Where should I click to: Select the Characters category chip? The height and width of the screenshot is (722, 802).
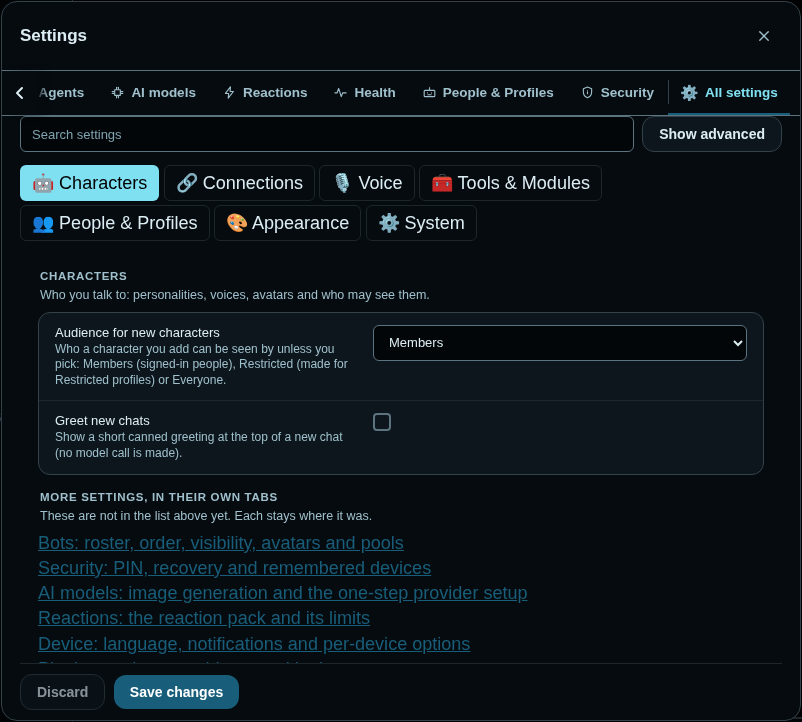coord(90,183)
